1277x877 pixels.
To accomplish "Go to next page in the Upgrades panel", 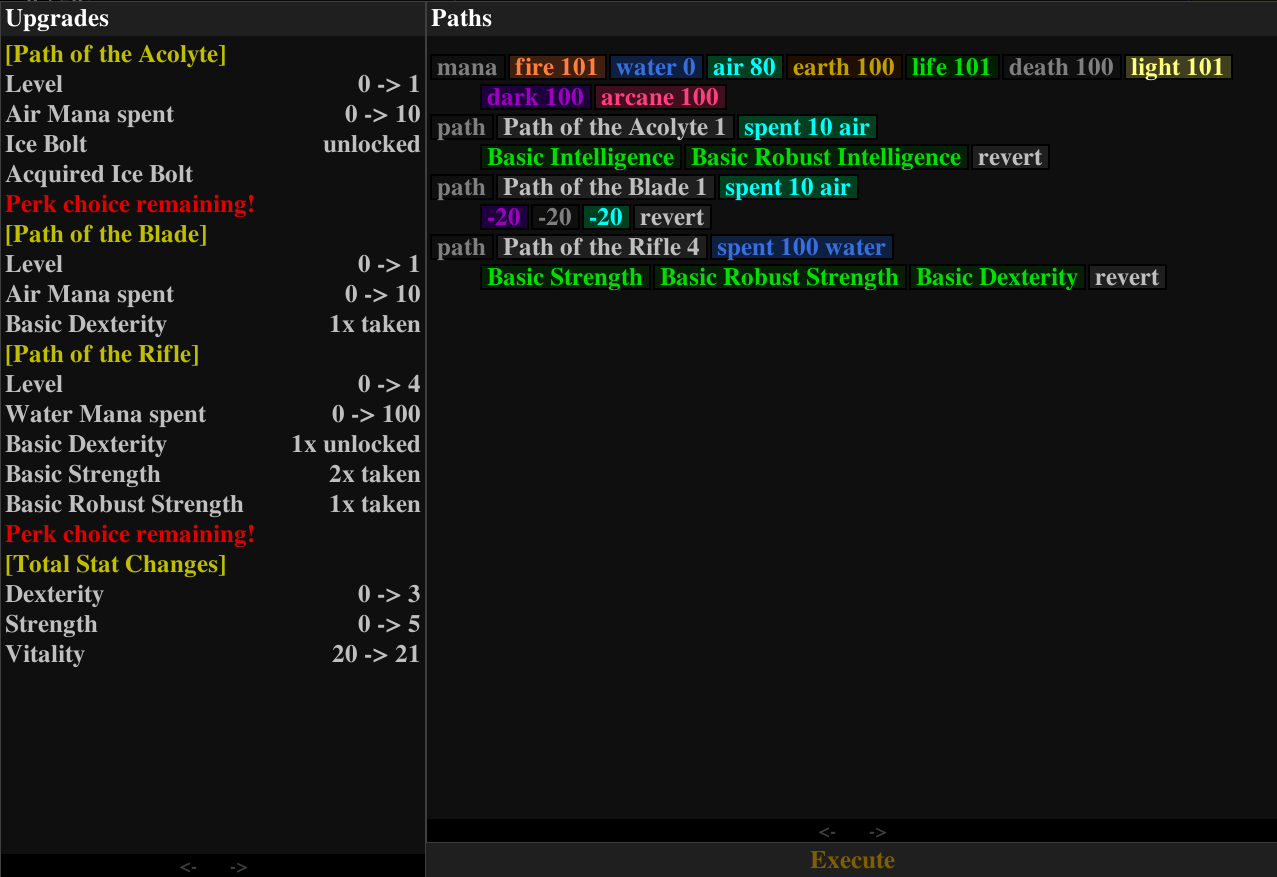I will [x=238, y=867].
